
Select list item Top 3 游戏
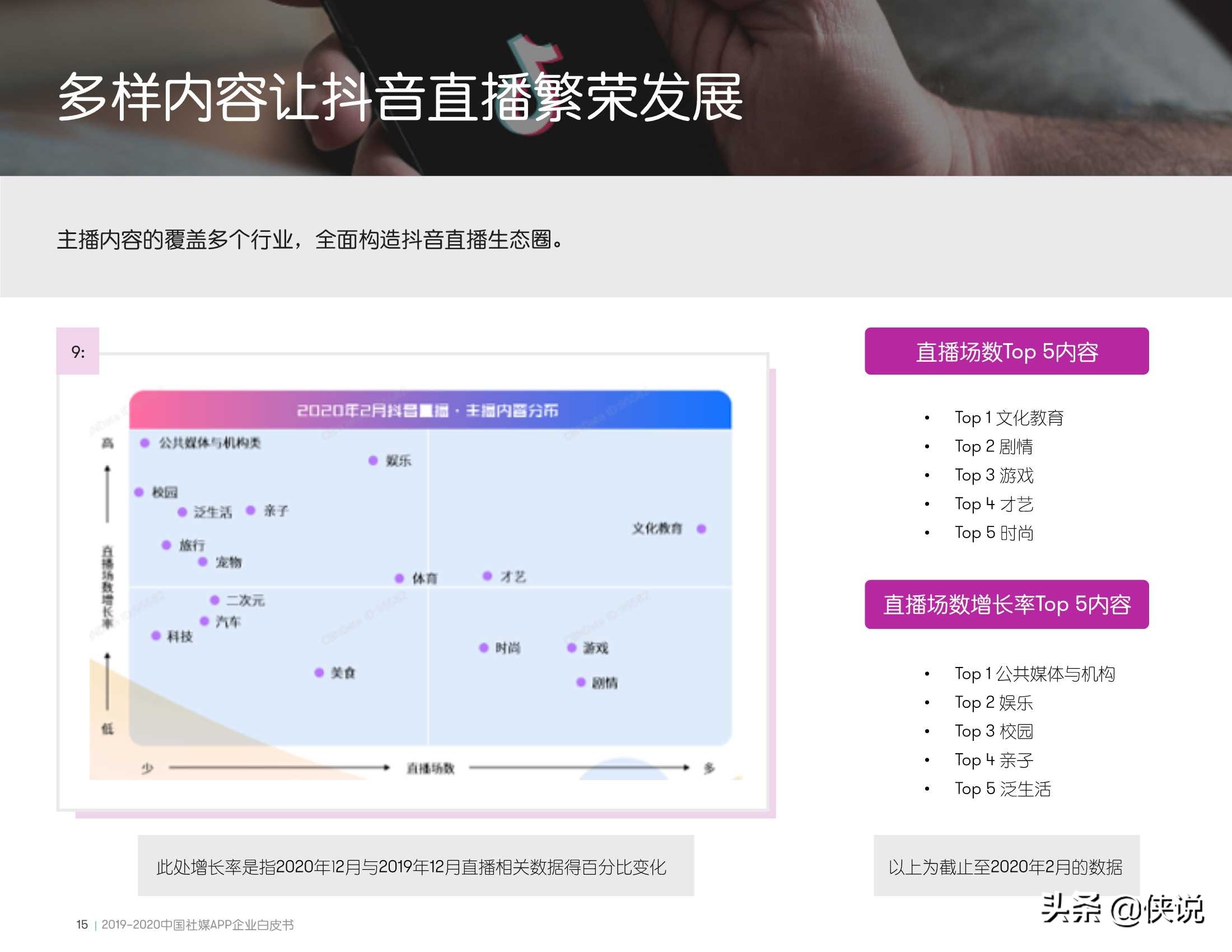993,475
